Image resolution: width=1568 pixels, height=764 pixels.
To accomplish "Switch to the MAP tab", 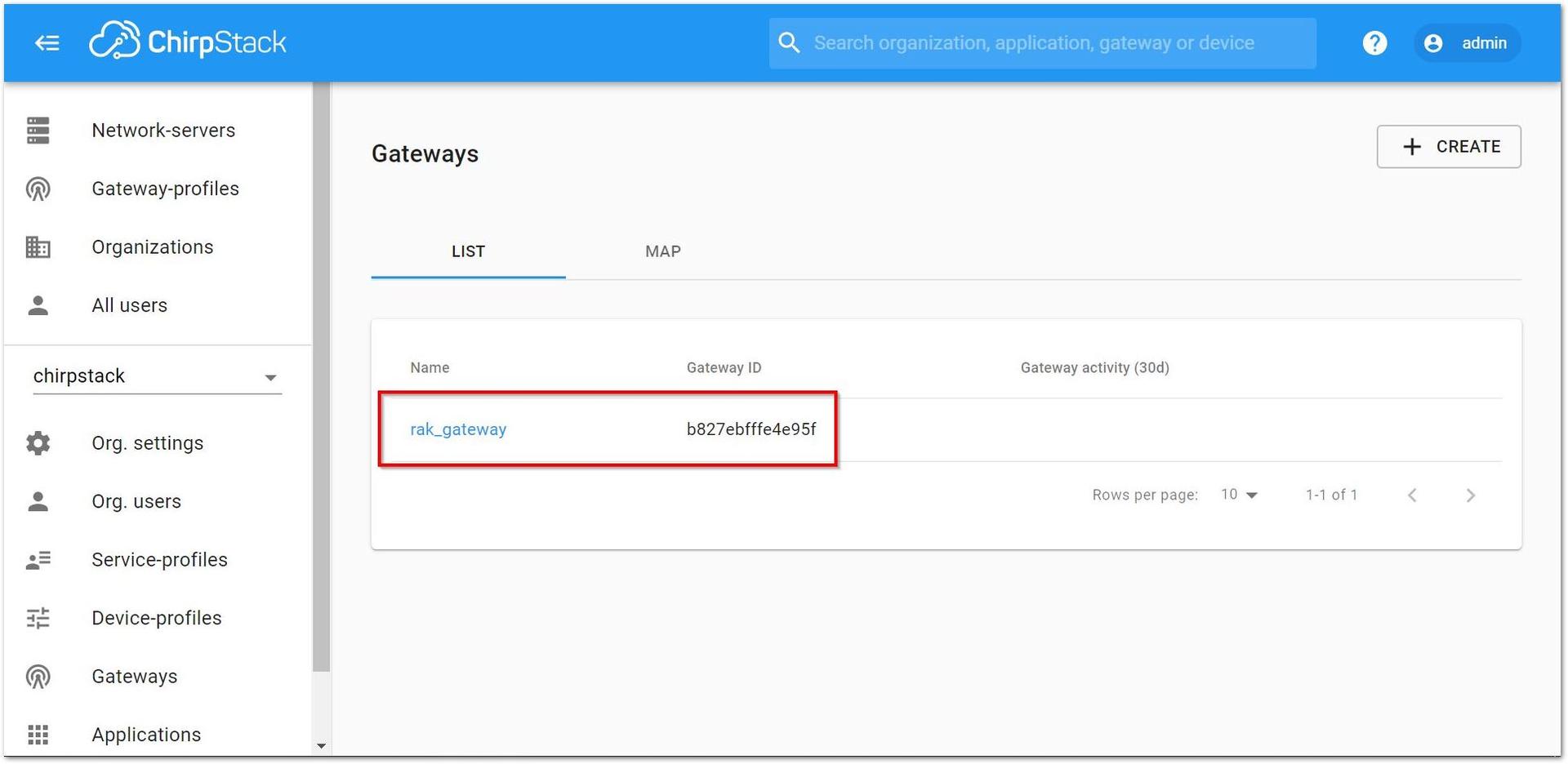I will (x=663, y=251).
